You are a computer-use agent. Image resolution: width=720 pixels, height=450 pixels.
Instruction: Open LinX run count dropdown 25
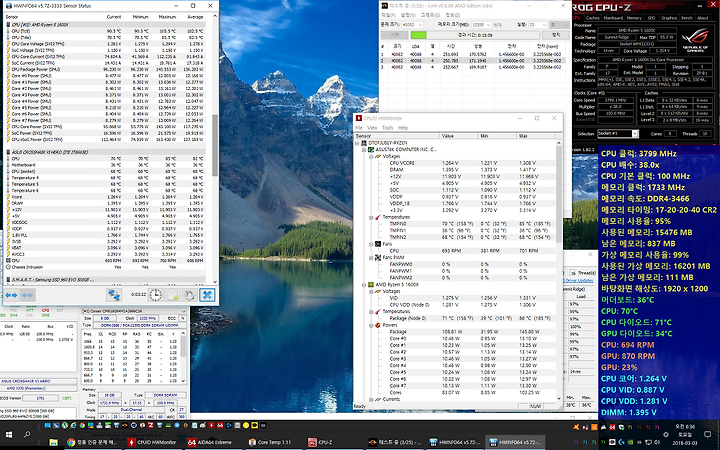pos(537,24)
